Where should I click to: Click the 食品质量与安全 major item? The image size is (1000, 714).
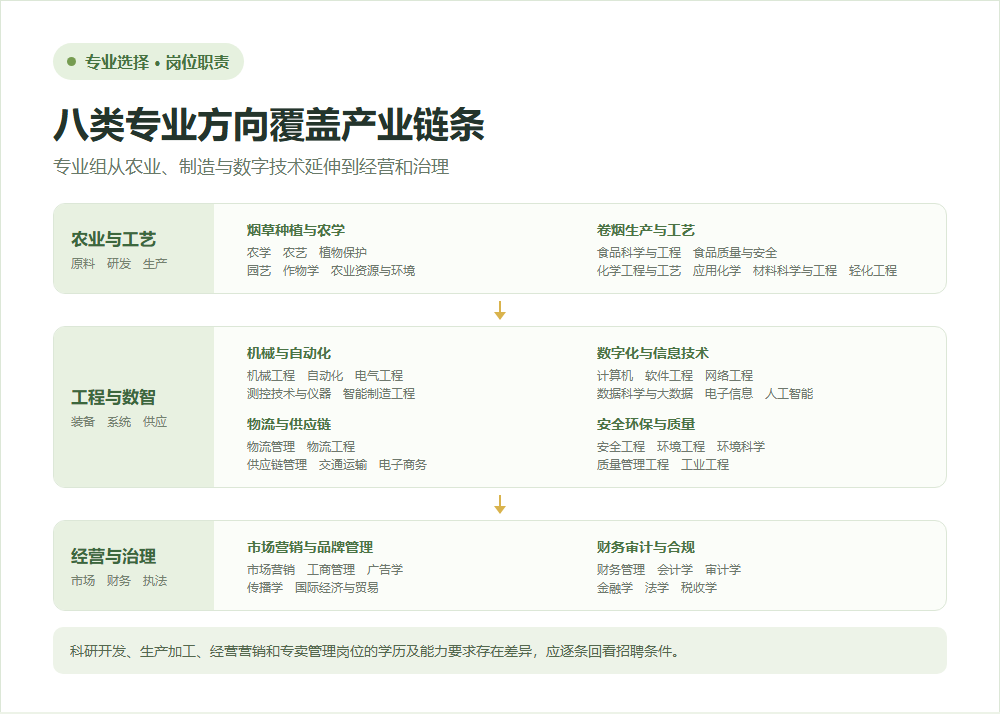735,252
